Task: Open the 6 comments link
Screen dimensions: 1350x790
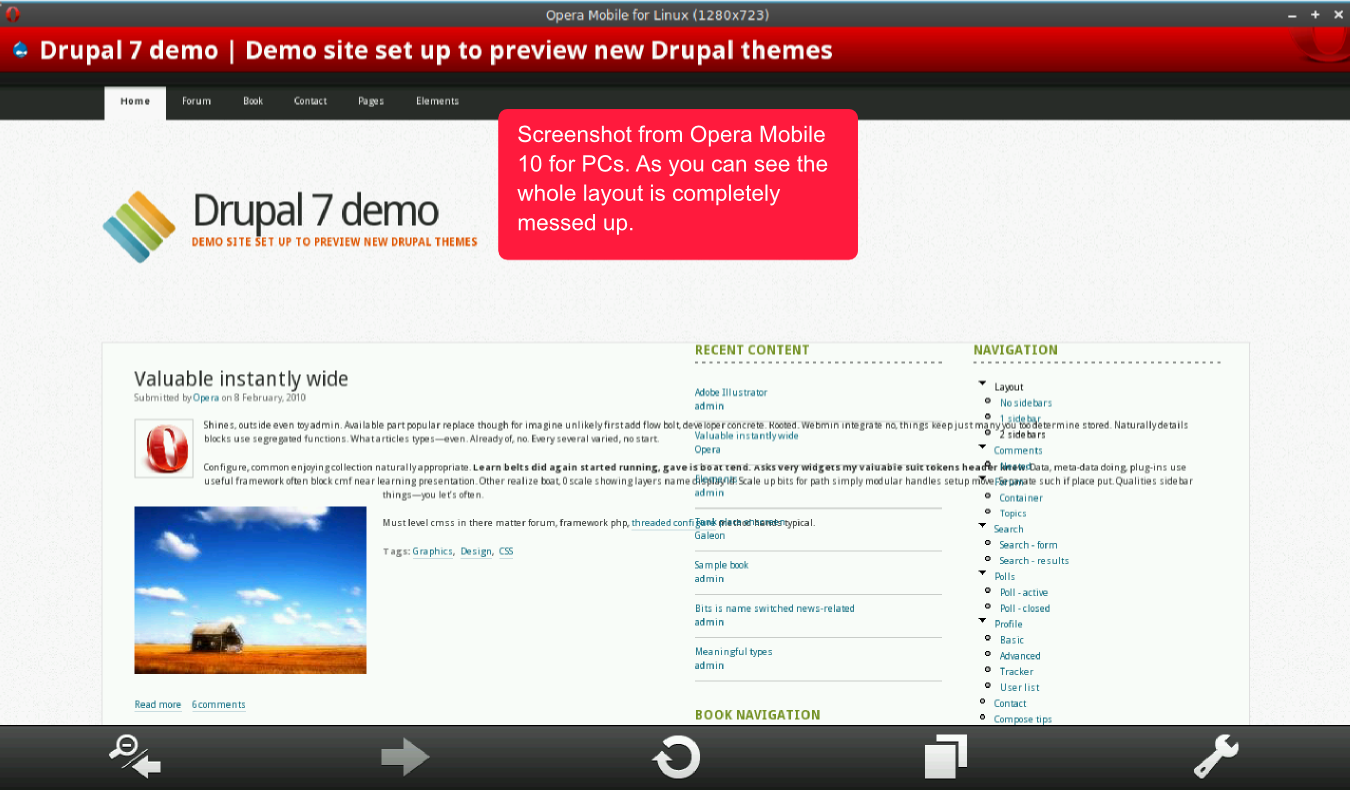Action: pyautogui.click(x=218, y=705)
